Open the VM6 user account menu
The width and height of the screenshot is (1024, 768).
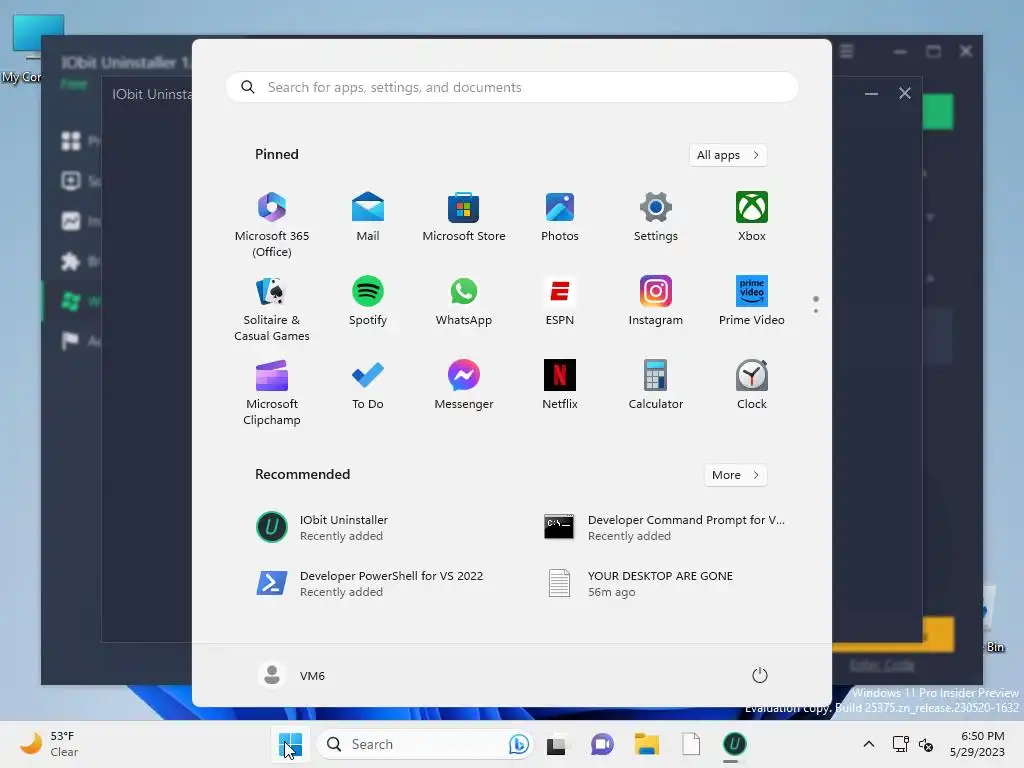click(291, 675)
